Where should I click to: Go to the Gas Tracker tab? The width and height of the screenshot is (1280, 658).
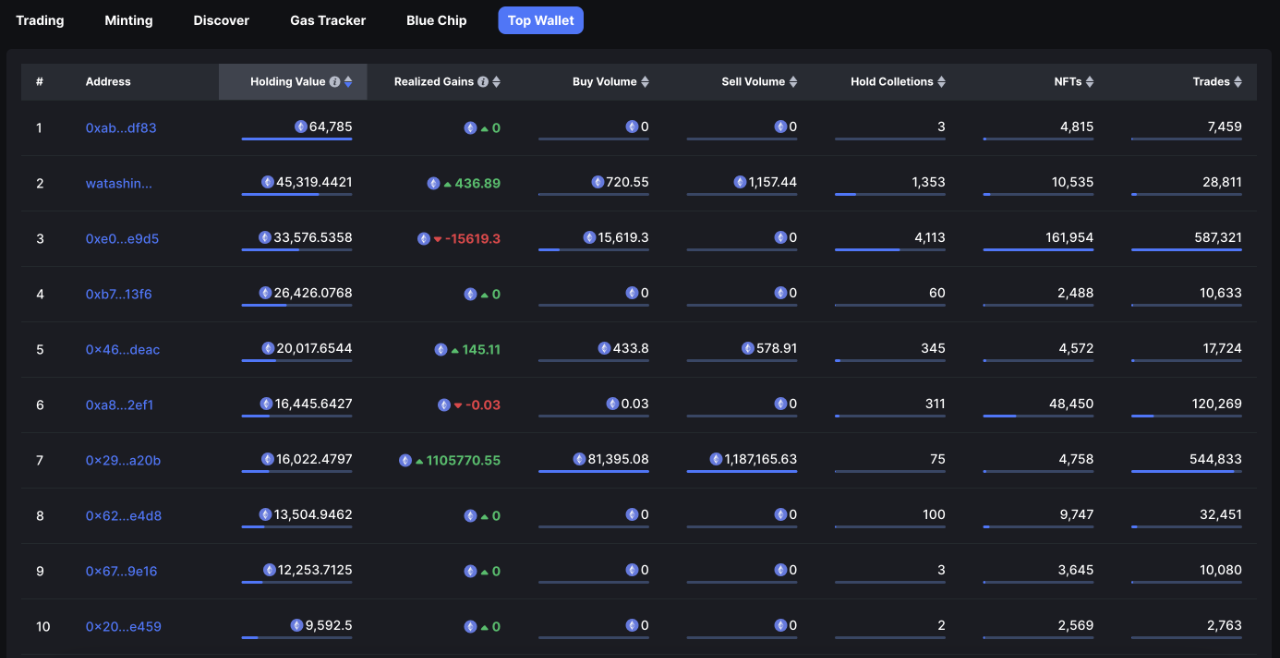(328, 20)
